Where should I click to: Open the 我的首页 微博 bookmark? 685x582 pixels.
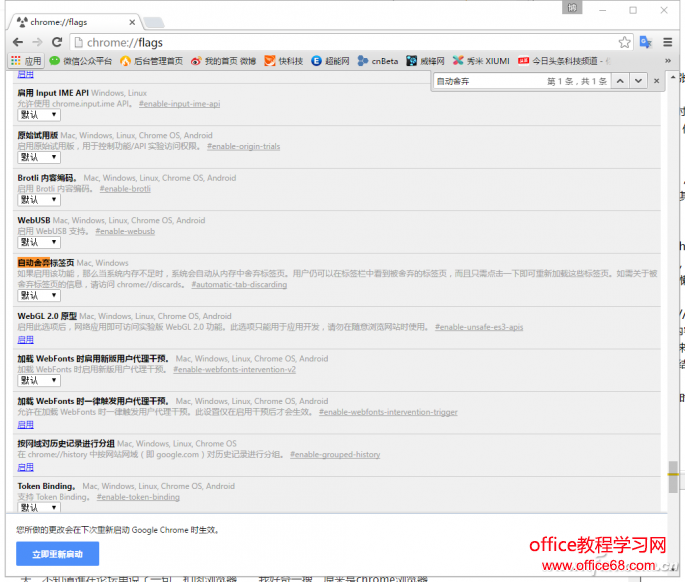click(x=224, y=61)
